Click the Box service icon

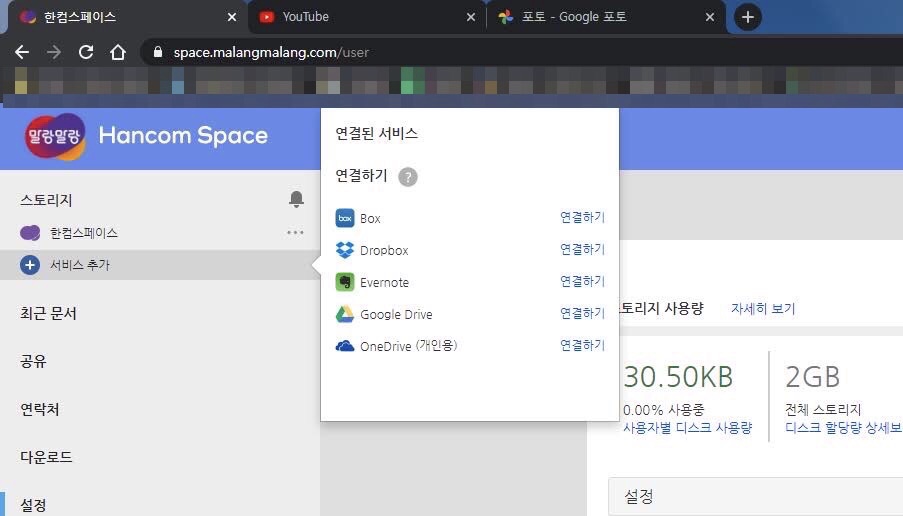point(345,218)
